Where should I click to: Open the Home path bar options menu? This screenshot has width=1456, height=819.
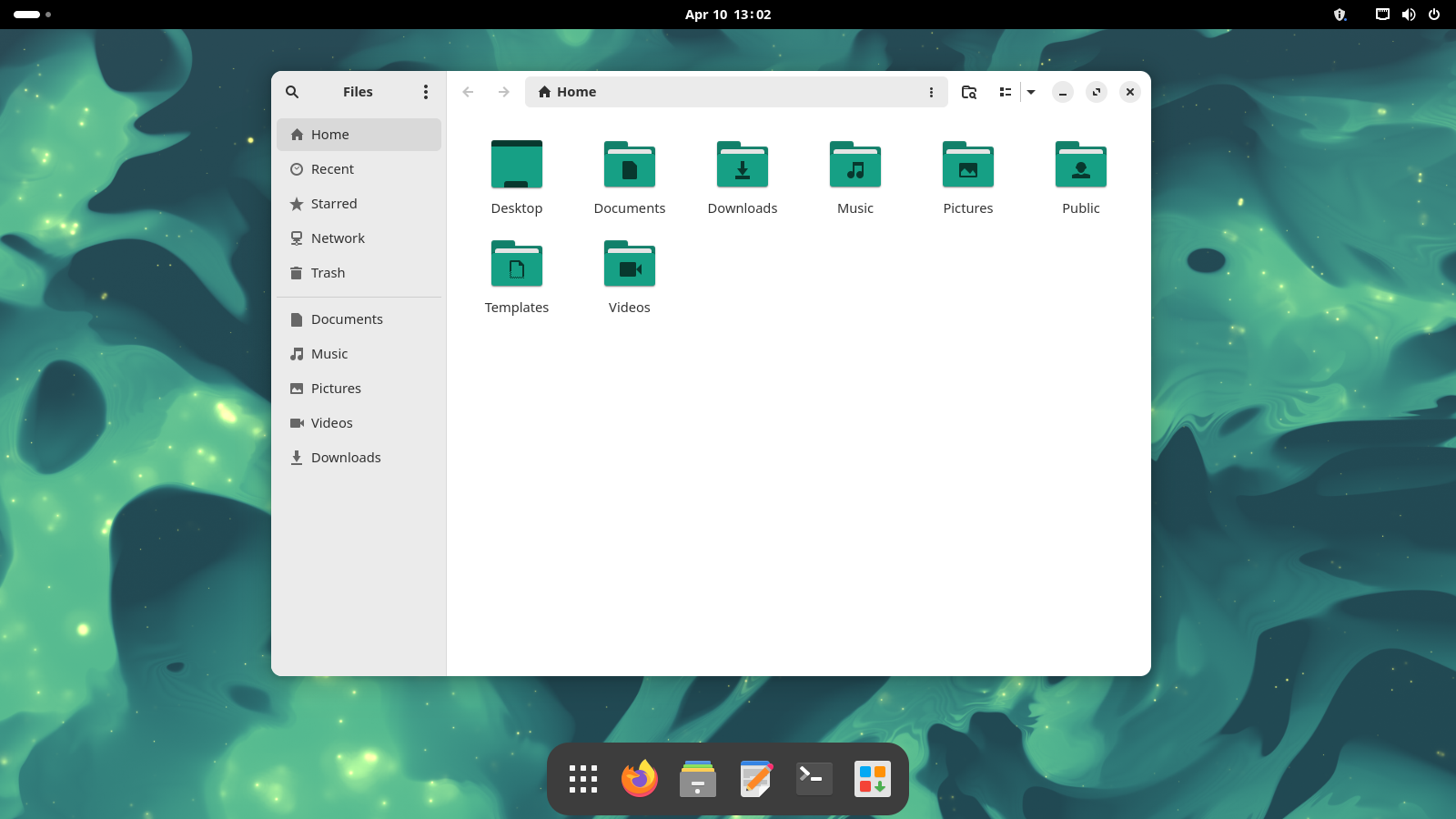point(931,92)
